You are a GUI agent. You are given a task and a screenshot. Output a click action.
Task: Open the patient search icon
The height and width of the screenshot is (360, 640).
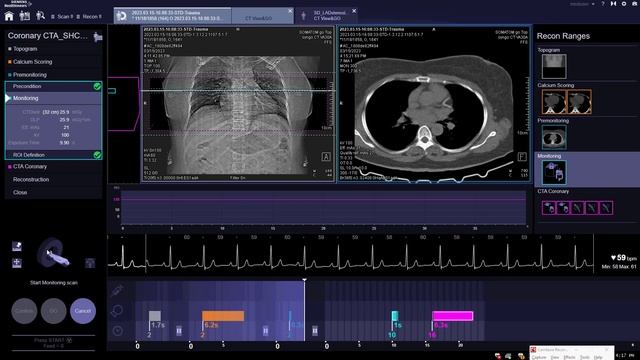40,16
